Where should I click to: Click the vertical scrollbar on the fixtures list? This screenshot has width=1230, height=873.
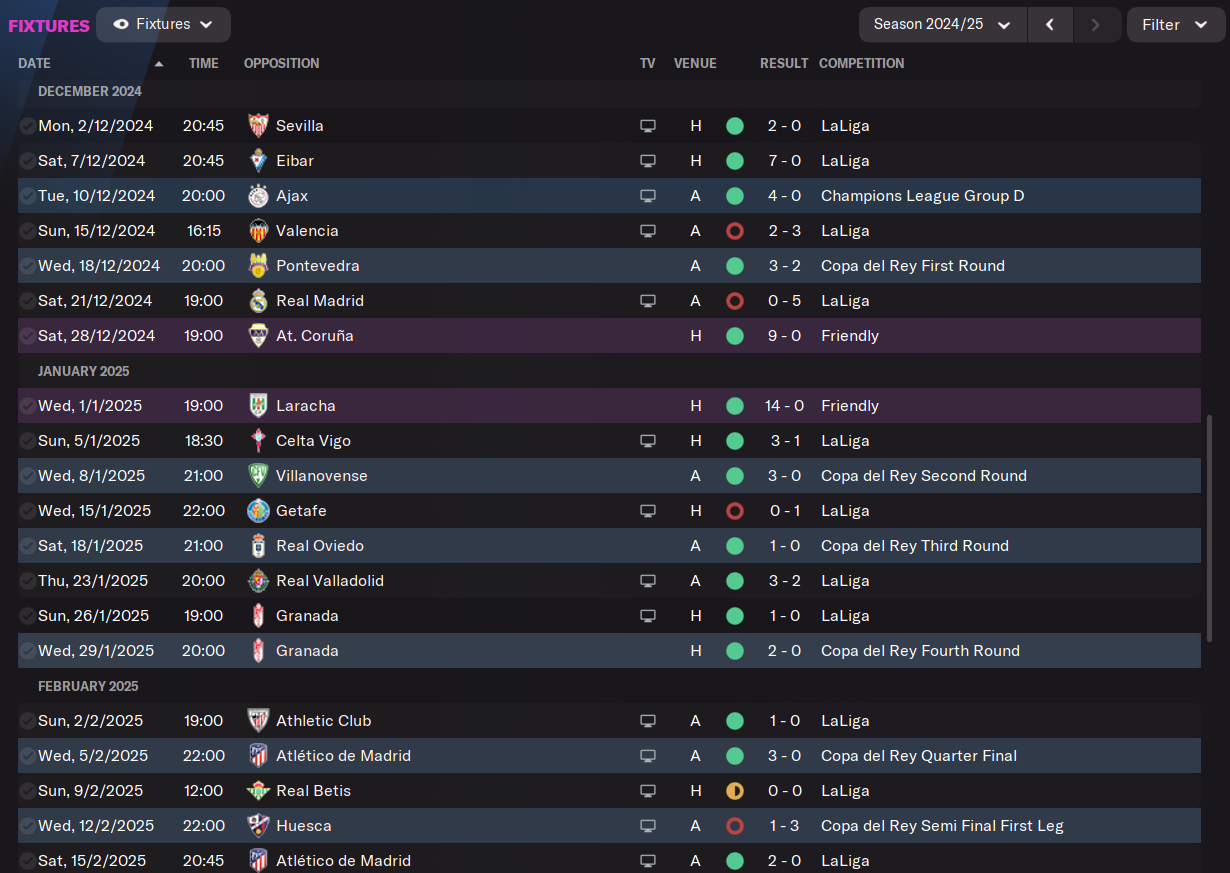1209,528
